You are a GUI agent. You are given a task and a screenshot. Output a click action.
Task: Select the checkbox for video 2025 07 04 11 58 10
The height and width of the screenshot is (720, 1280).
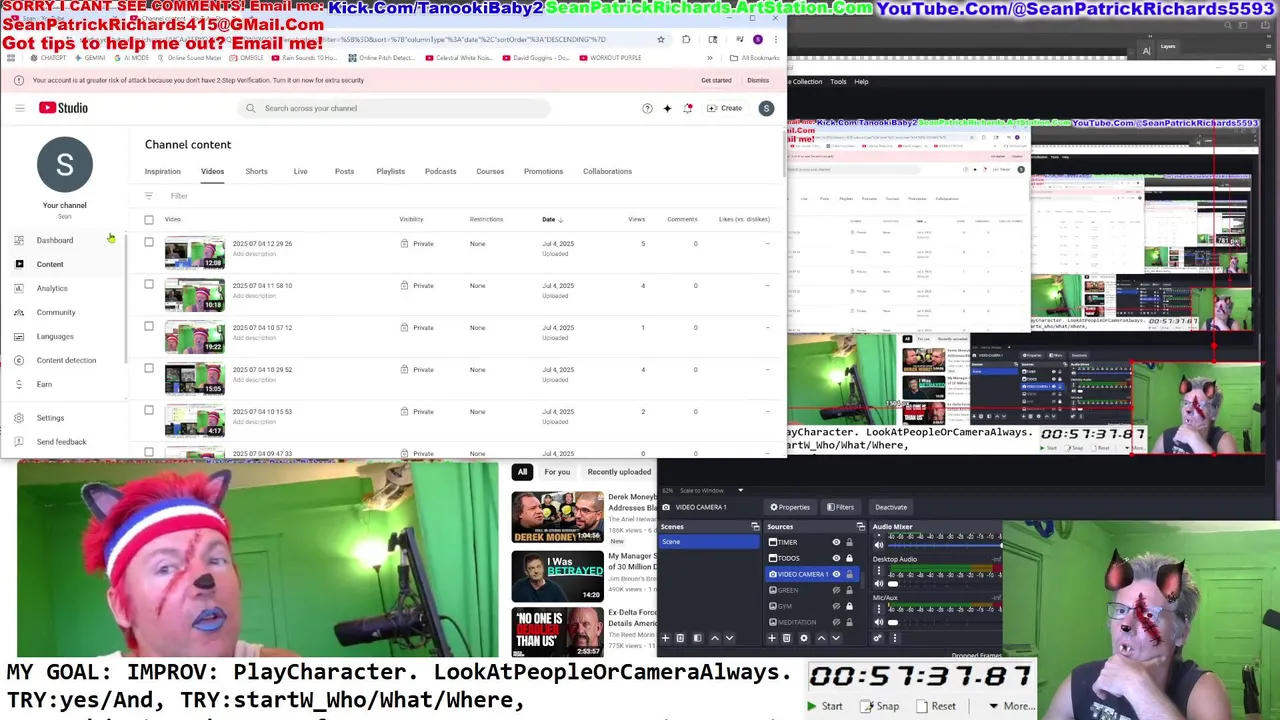click(149, 284)
